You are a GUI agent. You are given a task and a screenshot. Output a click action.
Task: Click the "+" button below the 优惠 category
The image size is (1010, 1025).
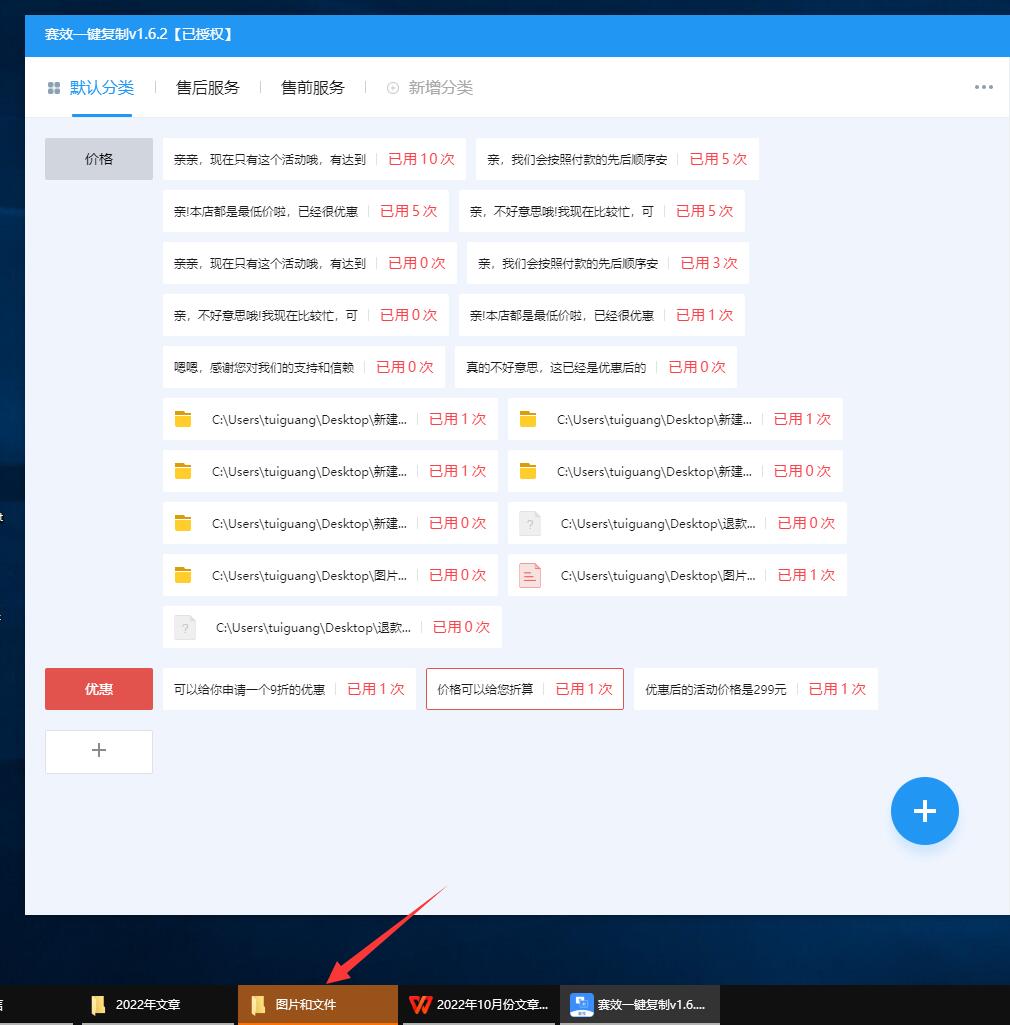point(98,752)
